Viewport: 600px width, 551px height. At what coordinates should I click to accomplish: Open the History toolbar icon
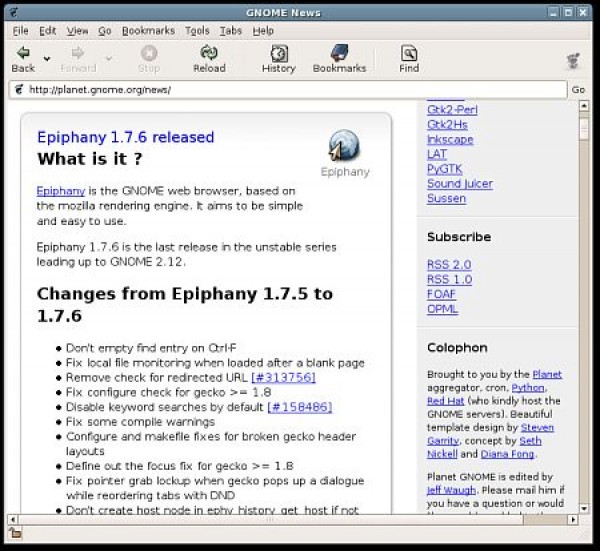tap(278, 53)
